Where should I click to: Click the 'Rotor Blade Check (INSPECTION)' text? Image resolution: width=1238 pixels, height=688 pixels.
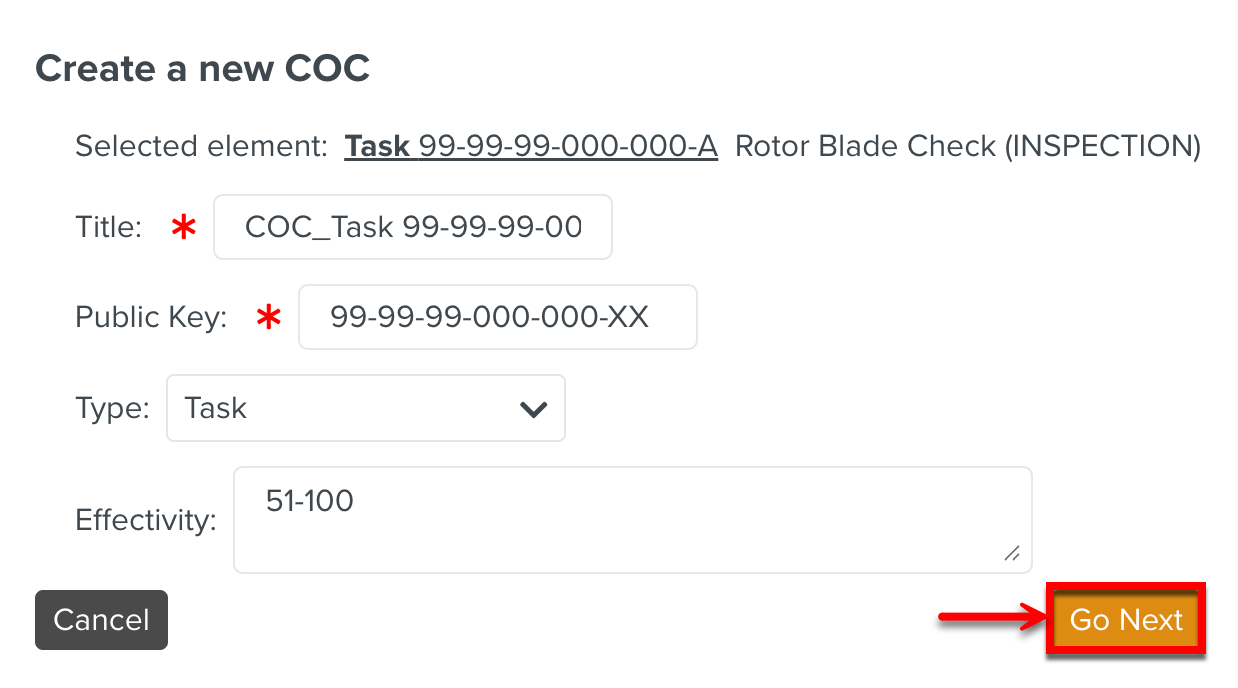click(x=967, y=147)
